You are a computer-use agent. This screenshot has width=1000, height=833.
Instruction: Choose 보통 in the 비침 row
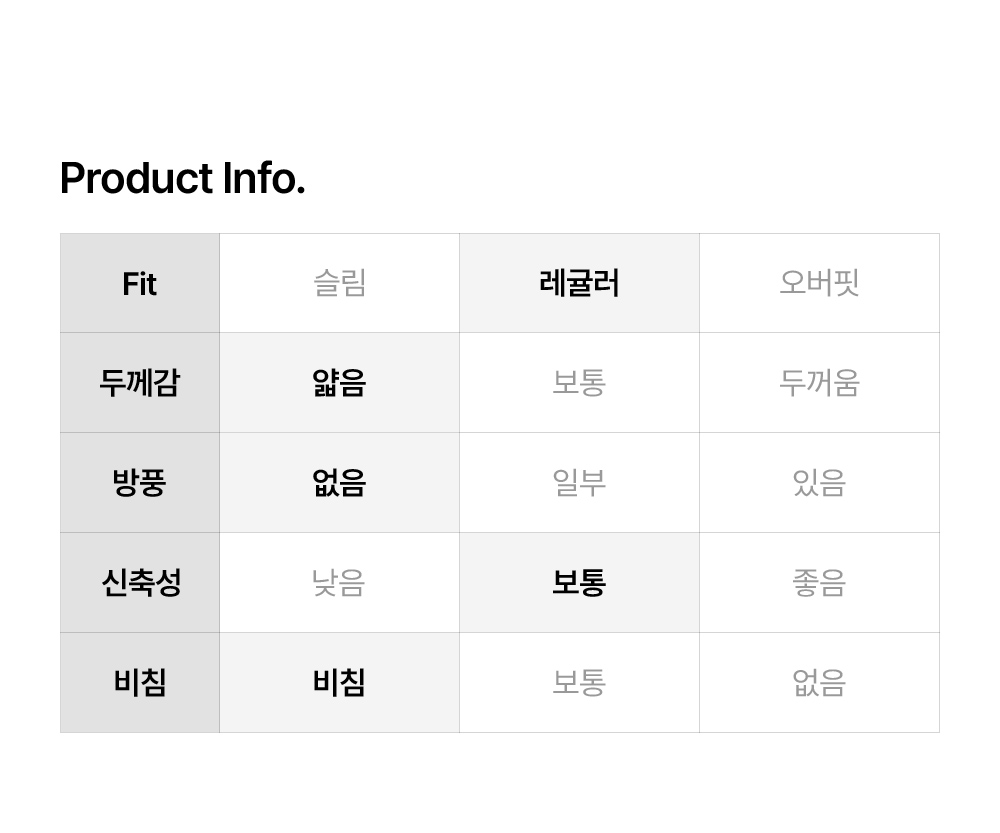point(579,683)
